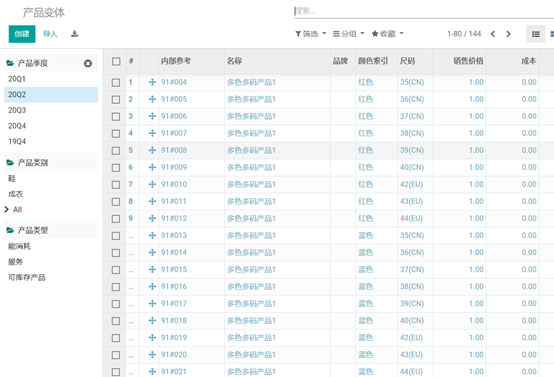Sort by 颜色索引 column header

(373, 61)
